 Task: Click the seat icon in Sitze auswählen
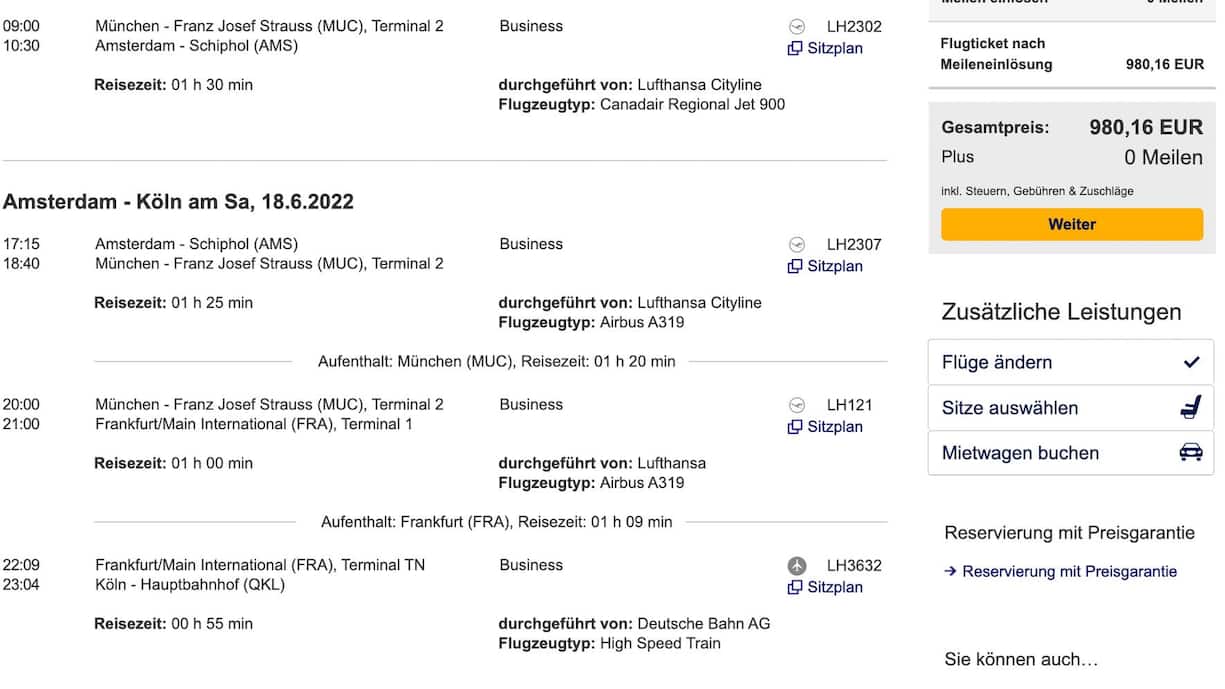coord(1190,408)
